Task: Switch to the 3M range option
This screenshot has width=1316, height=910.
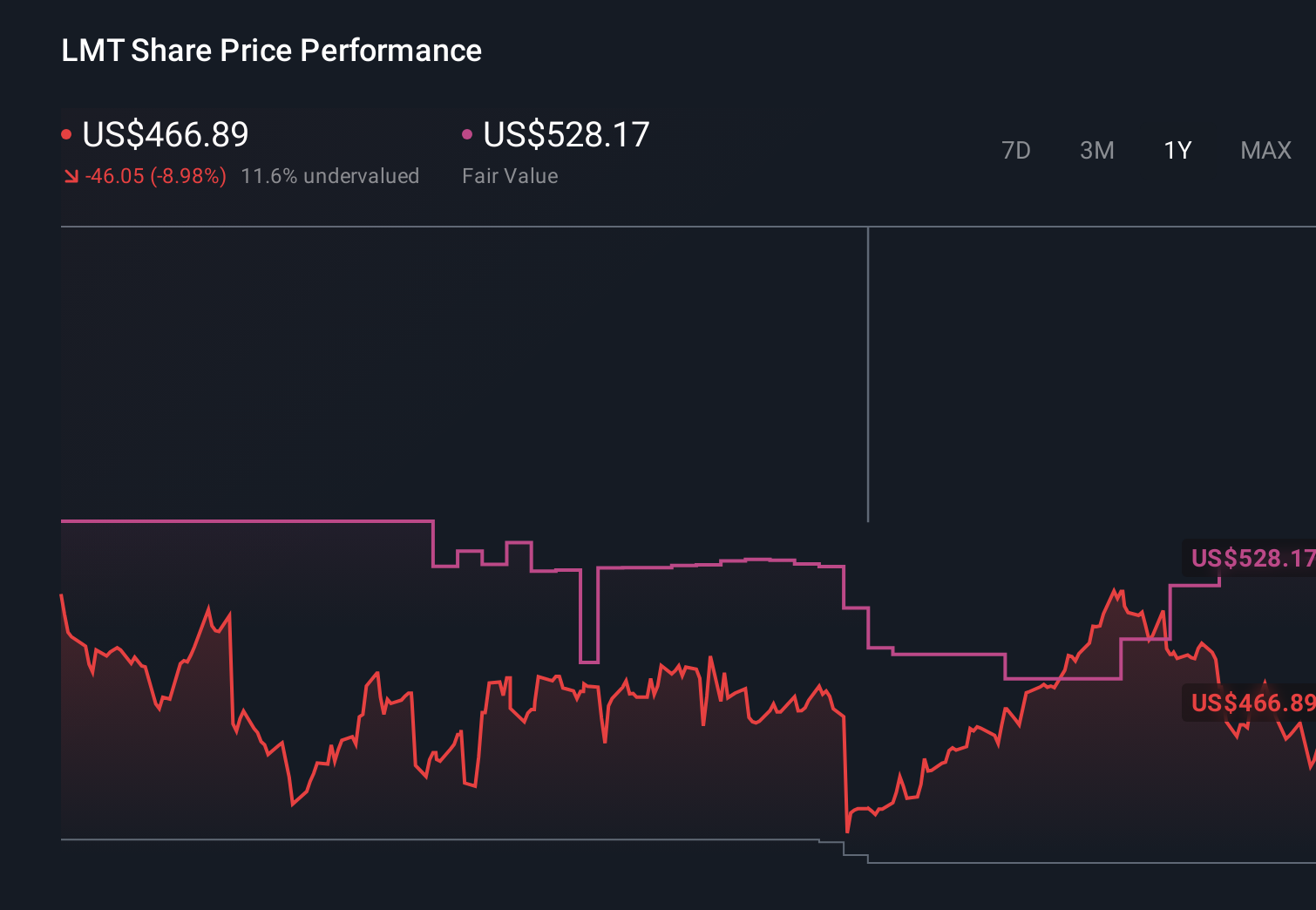Action: pos(1096,150)
